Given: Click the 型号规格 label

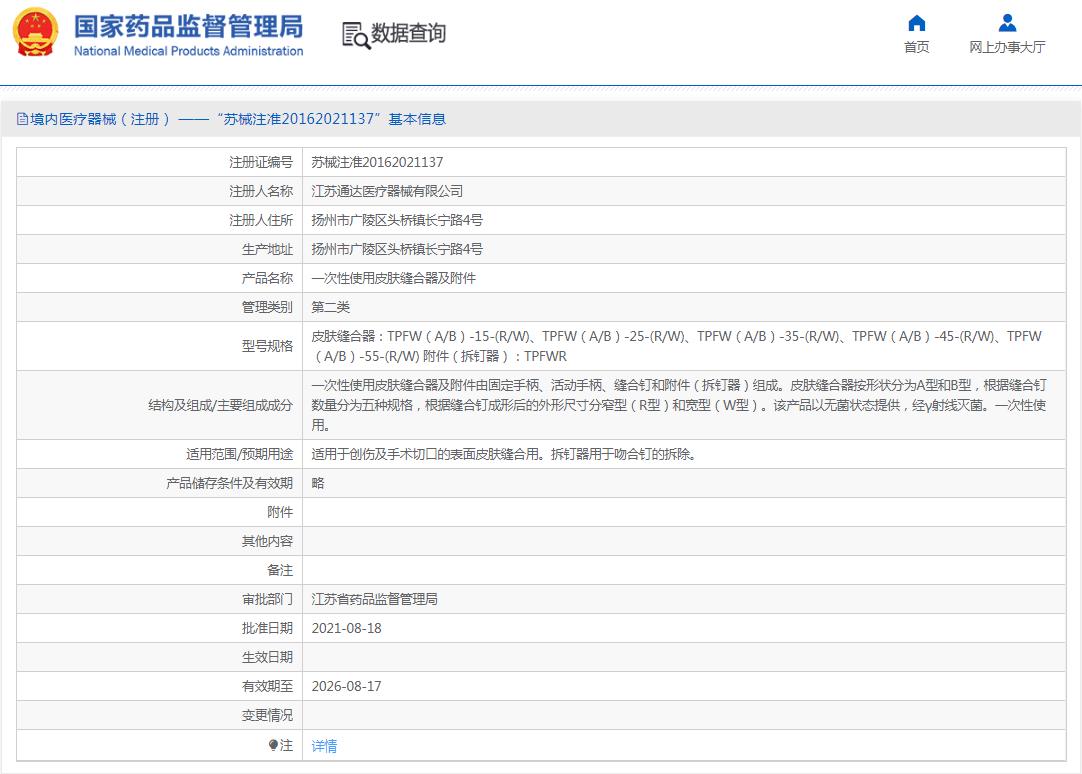Looking at the screenshot, I should (x=267, y=346).
